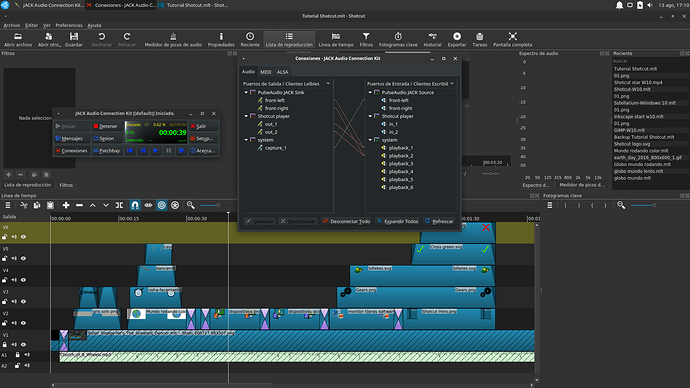The image size is (690, 388).
Task: Click the Split at playhead icon
Action: point(119,205)
